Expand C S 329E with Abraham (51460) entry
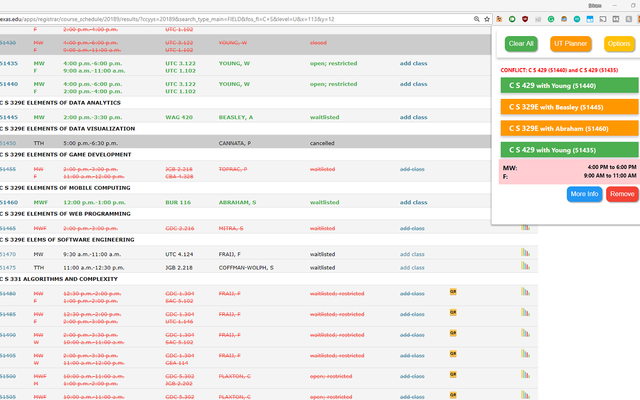The image size is (640, 400). 568,128
